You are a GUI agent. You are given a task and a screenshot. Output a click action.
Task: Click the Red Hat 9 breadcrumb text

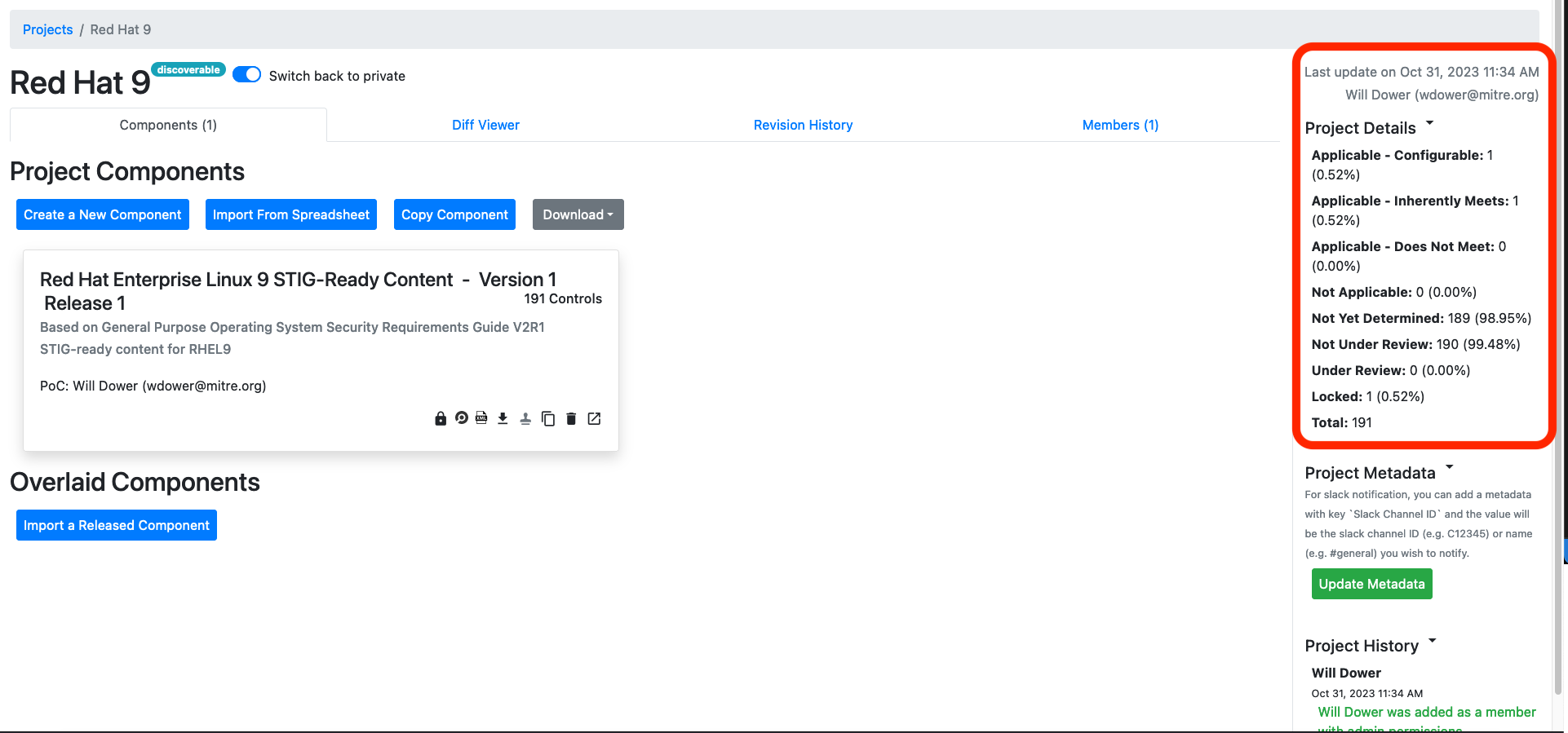coord(121,29)
